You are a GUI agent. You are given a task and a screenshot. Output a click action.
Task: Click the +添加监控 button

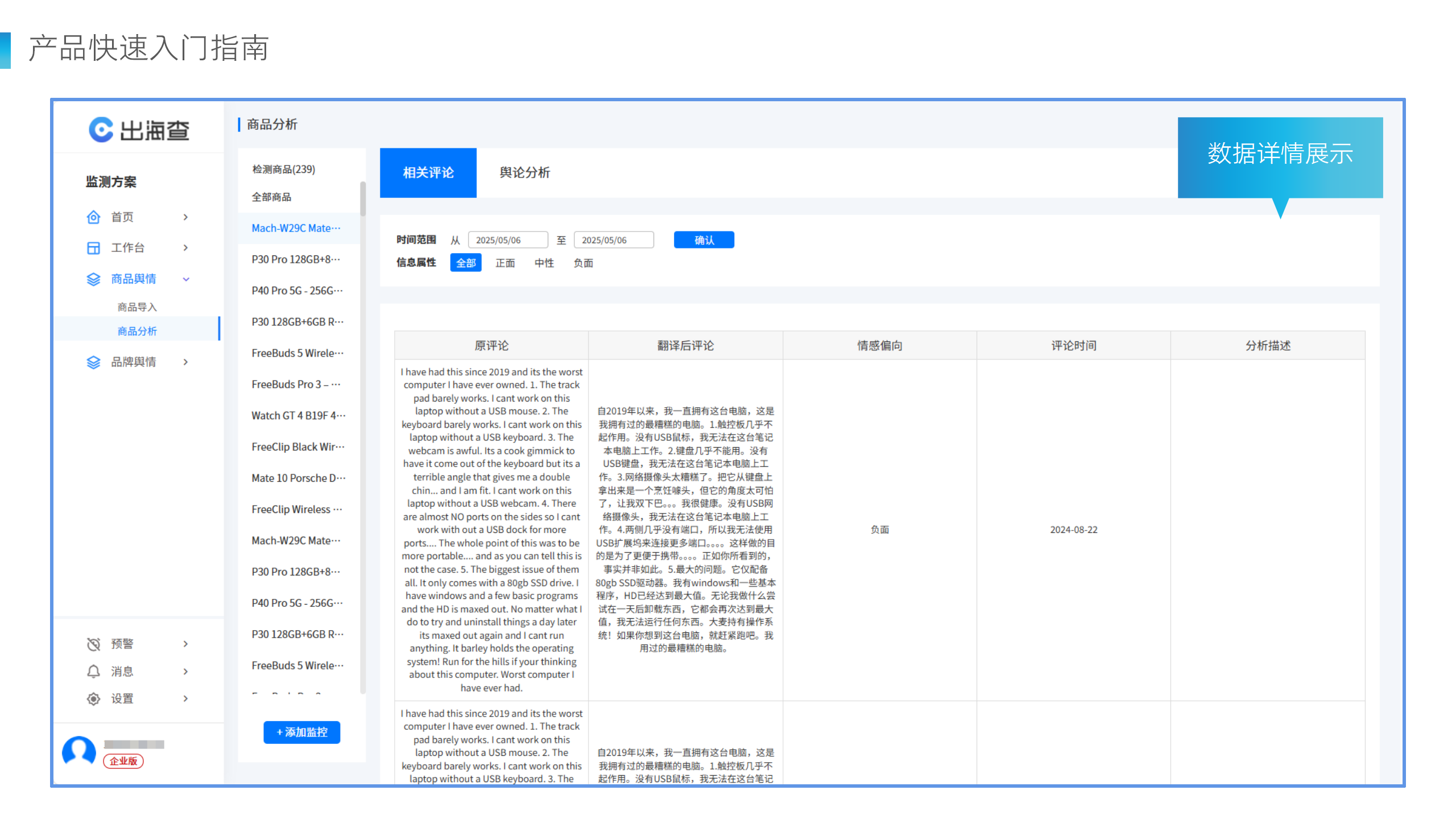click(302, 733)
